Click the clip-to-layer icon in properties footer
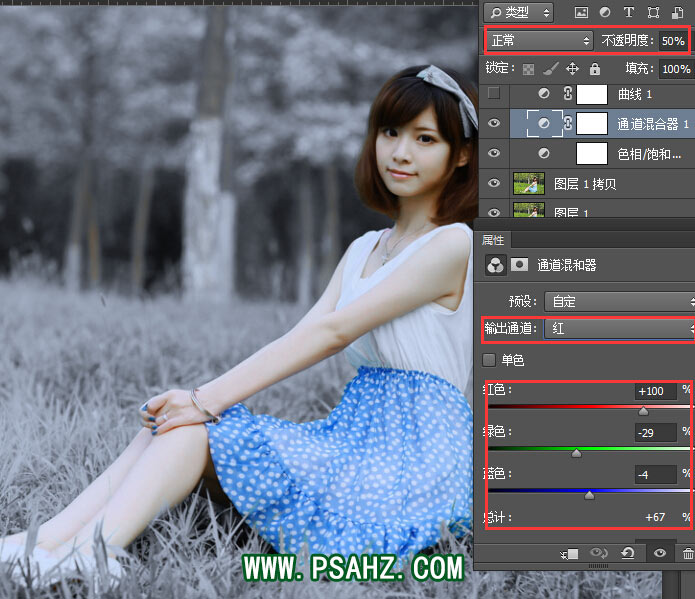Image resolution: width=695 pixels, height=599 pixels. (570, 553)
